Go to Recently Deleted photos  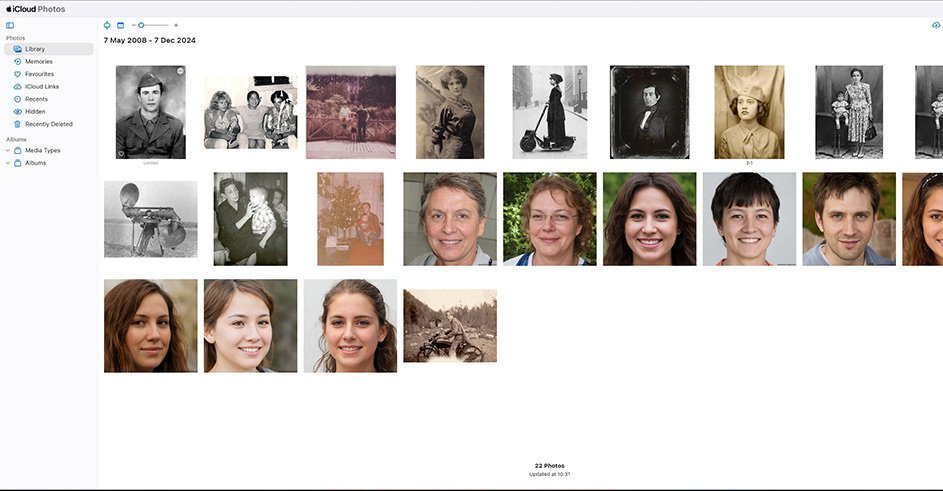pos(48,124)
